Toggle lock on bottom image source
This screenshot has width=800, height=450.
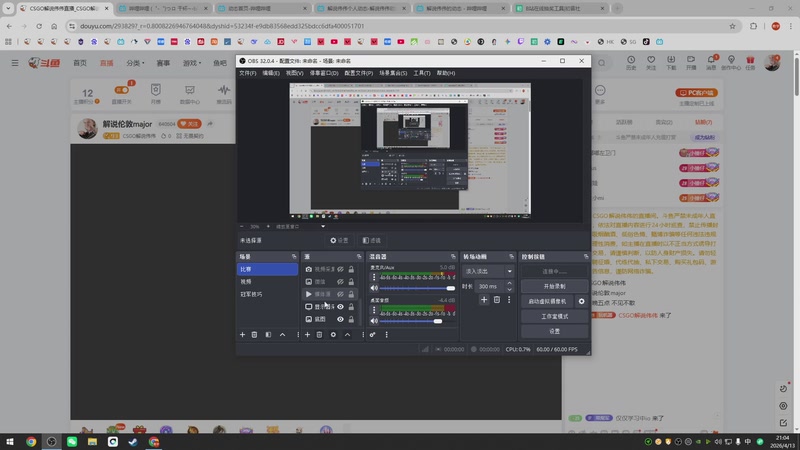[x=351, y=319]
